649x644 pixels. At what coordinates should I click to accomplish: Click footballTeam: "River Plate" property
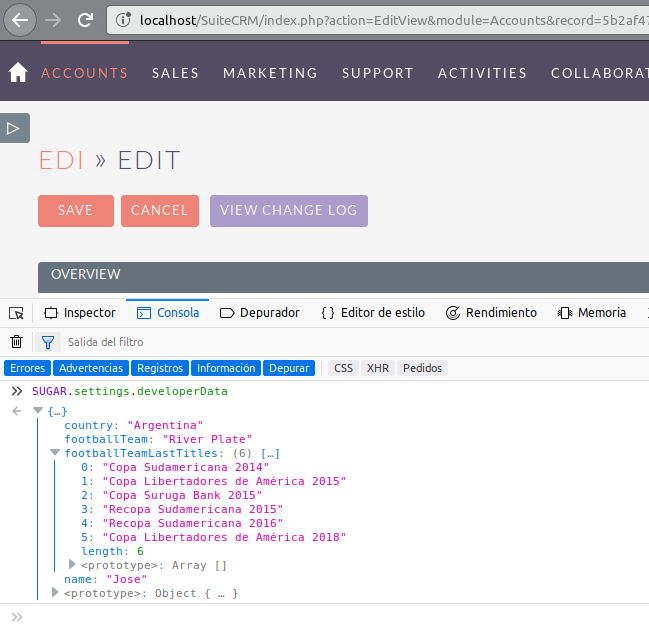point(158,439)
